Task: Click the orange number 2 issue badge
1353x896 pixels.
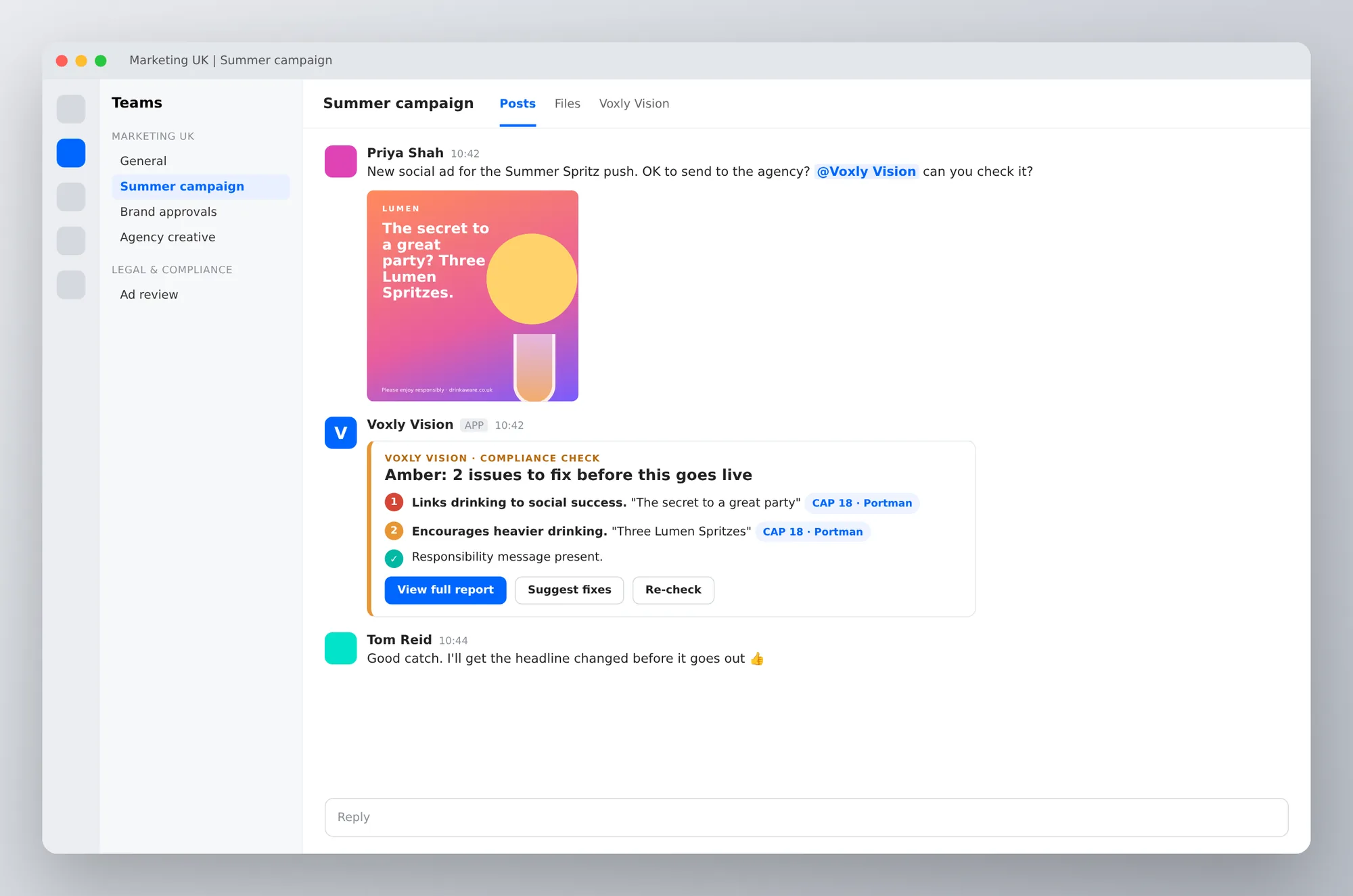Action: (x=394, y=531)
